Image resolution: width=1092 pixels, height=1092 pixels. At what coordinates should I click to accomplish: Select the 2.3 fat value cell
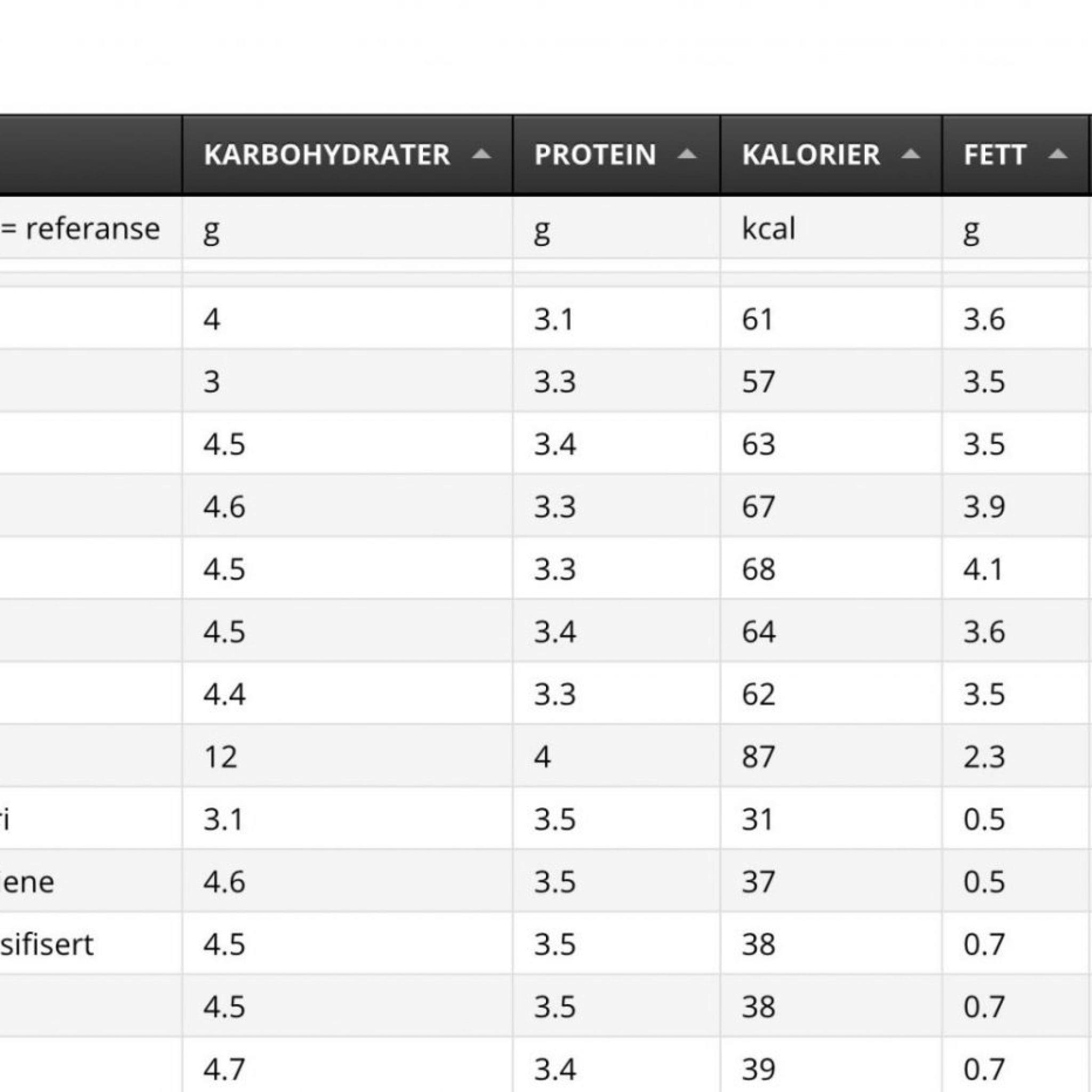(1017, 756)
